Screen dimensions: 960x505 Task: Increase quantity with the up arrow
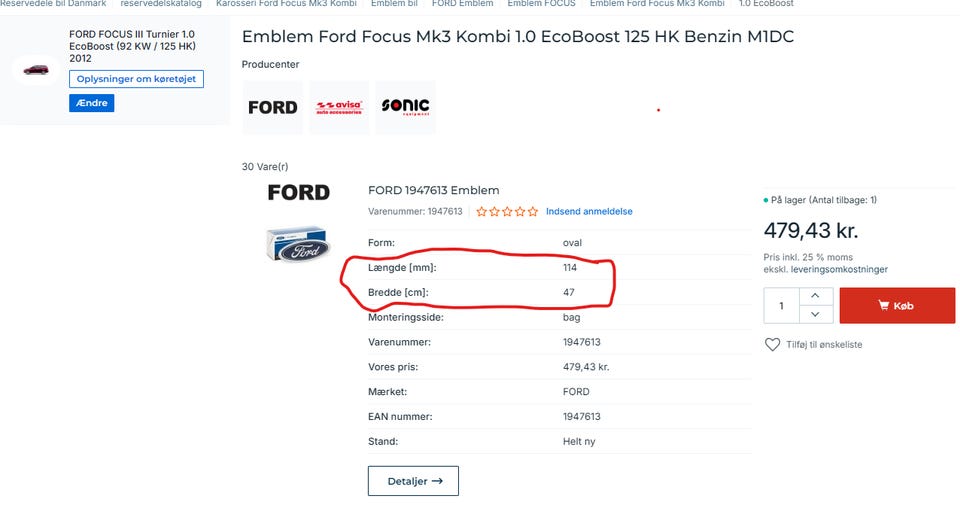tap(816, 296)
